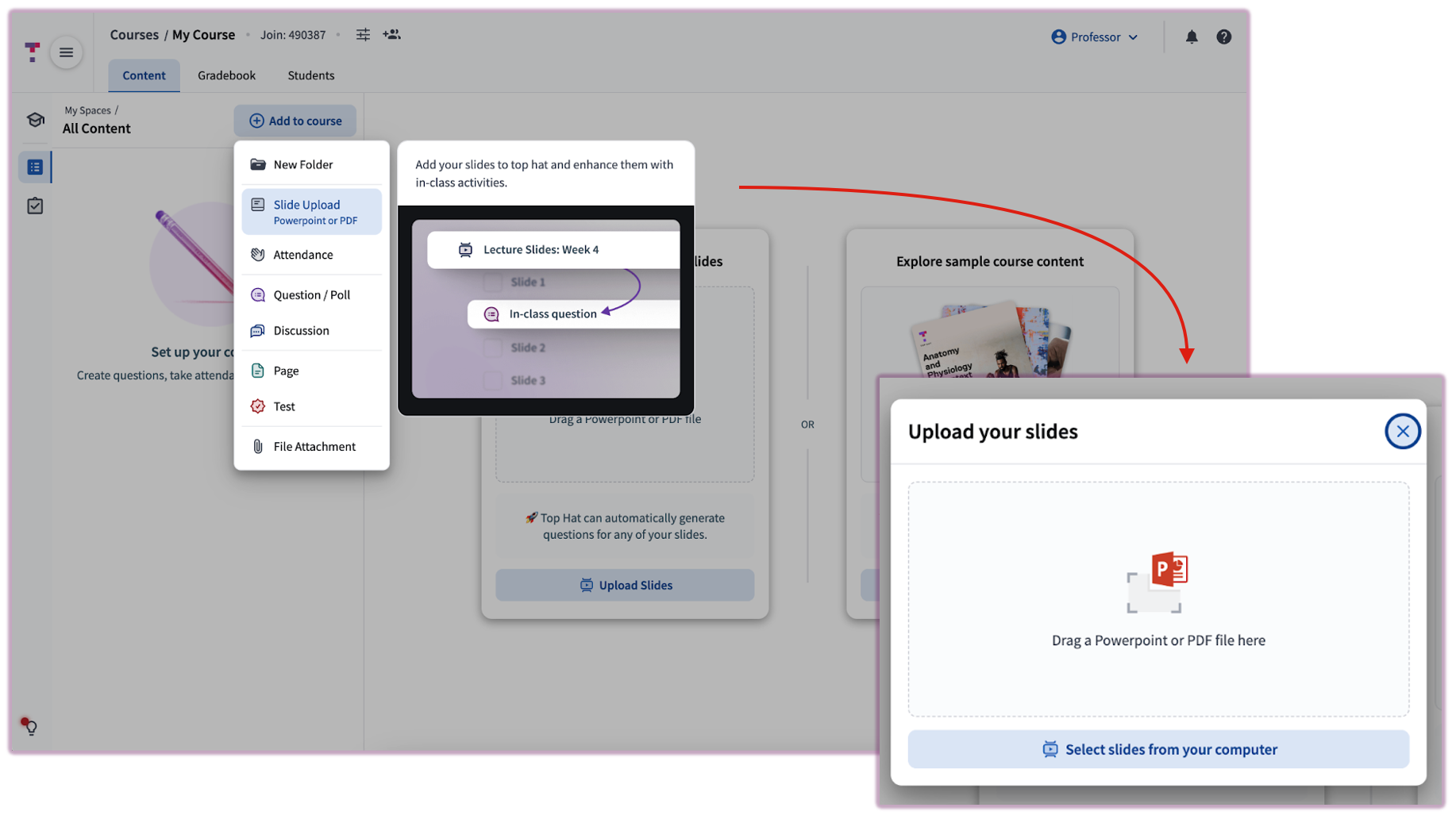The image size is (1456, 819).
Task: Click the notifications bell icon
Action: [x=1191, y=37]
